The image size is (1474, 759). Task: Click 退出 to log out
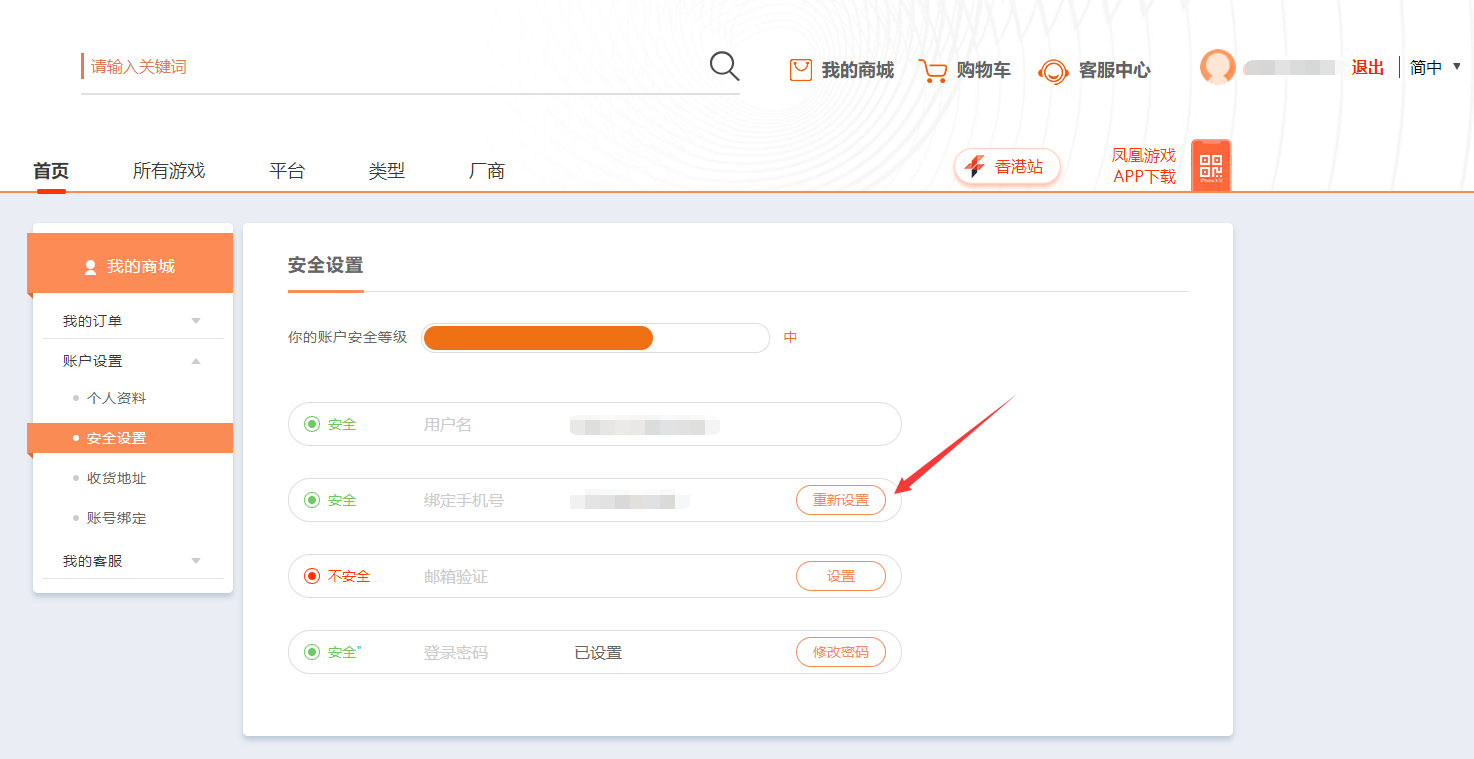point(1367,67)
